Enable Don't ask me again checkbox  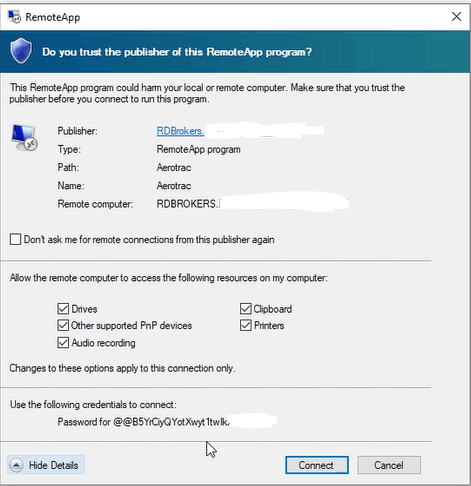pyautogui.click(x=15, y=239)
